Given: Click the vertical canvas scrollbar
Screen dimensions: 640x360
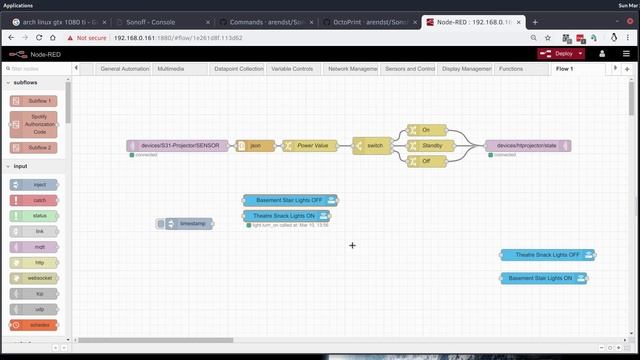Looking at the screenshot, I should tap(631, 98).
